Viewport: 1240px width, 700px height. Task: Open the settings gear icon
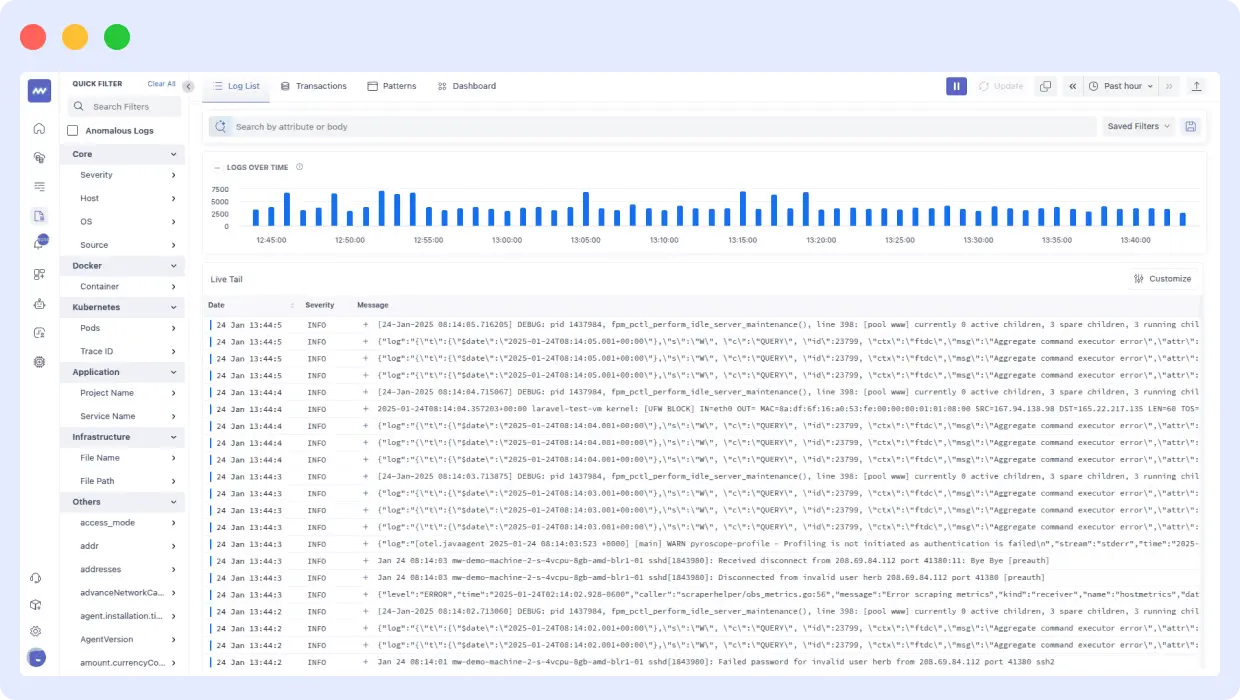[x=36, y=631]
